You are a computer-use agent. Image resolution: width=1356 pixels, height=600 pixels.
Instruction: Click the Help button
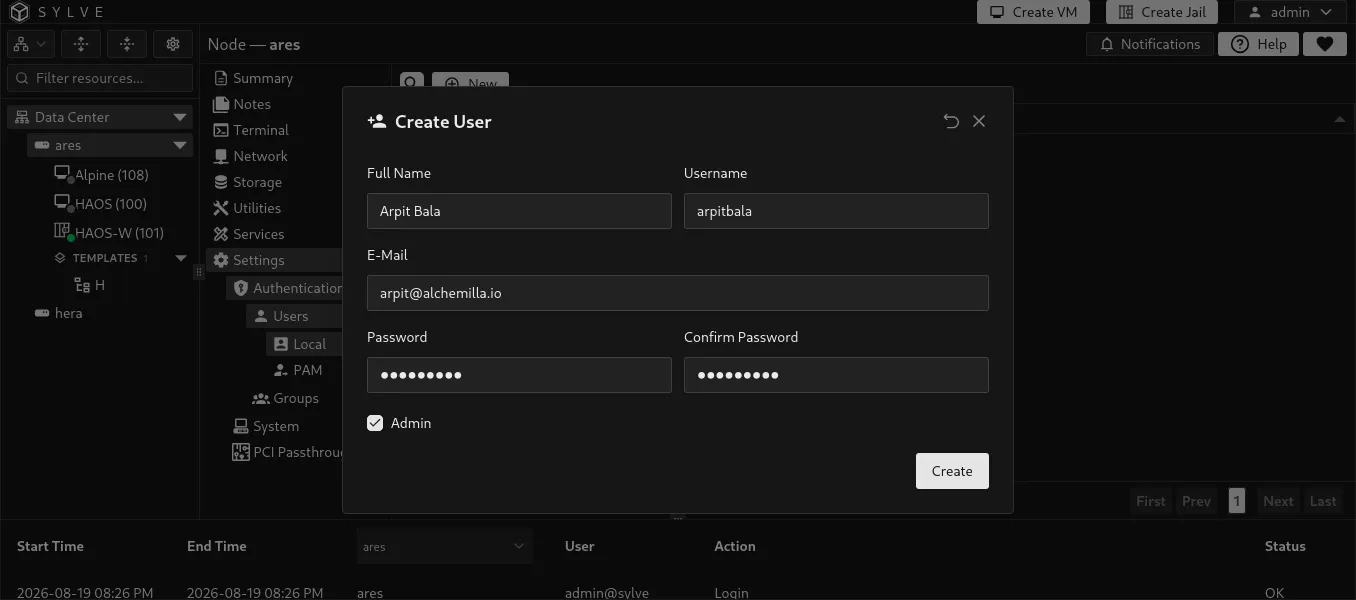click(x=1259, y=44)
